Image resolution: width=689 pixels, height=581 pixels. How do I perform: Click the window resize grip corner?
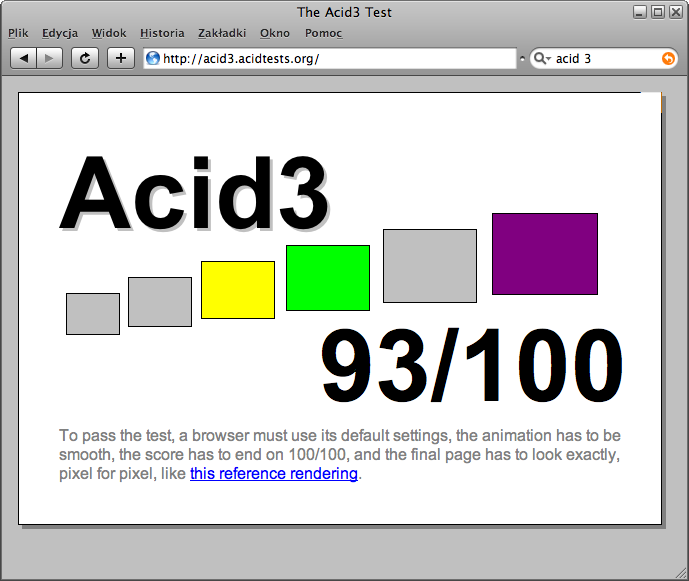point(681,573)
